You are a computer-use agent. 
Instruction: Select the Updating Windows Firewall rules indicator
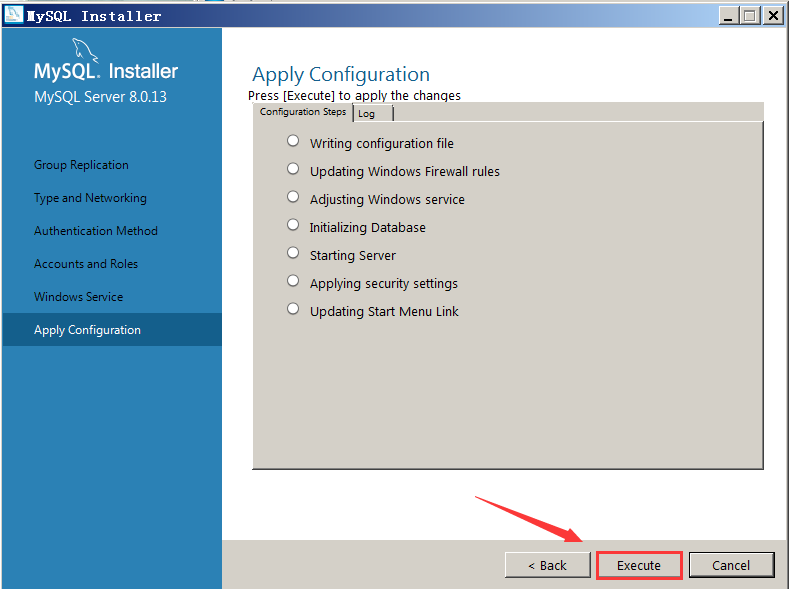click(293, 169)
